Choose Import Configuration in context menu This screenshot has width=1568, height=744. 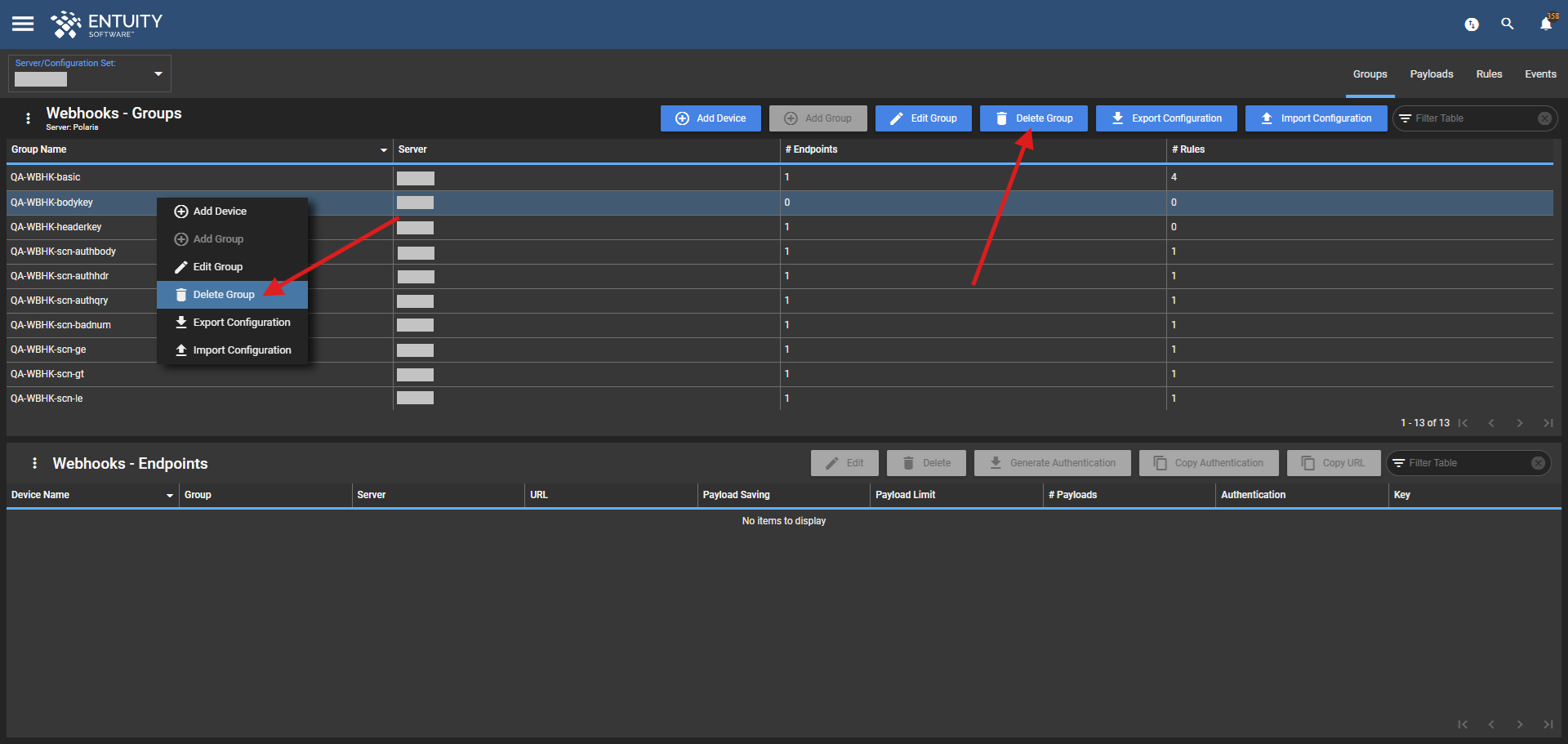(x=232, y=350)
